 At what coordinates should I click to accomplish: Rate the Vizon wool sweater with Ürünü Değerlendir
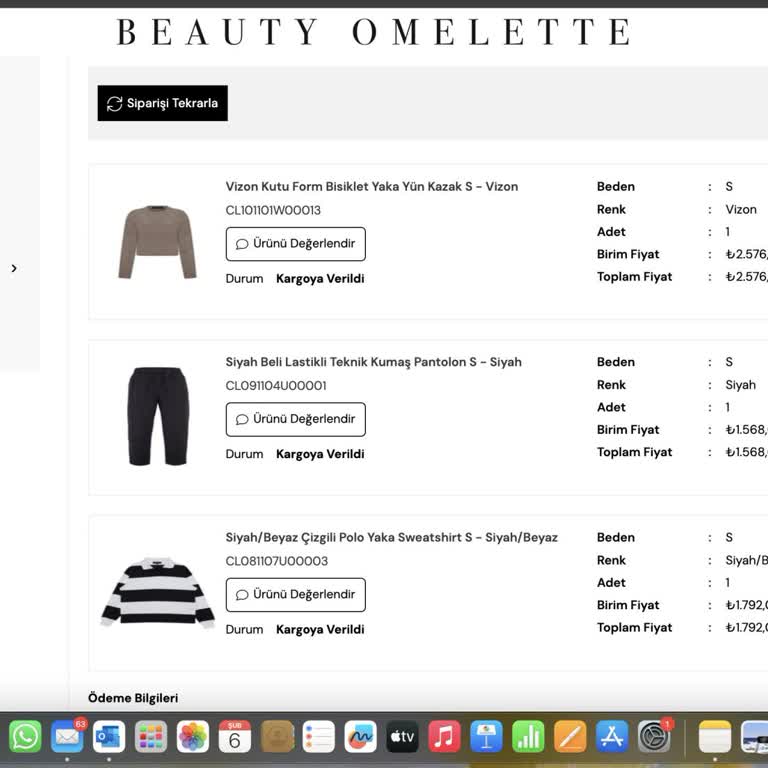click(295, 244)
